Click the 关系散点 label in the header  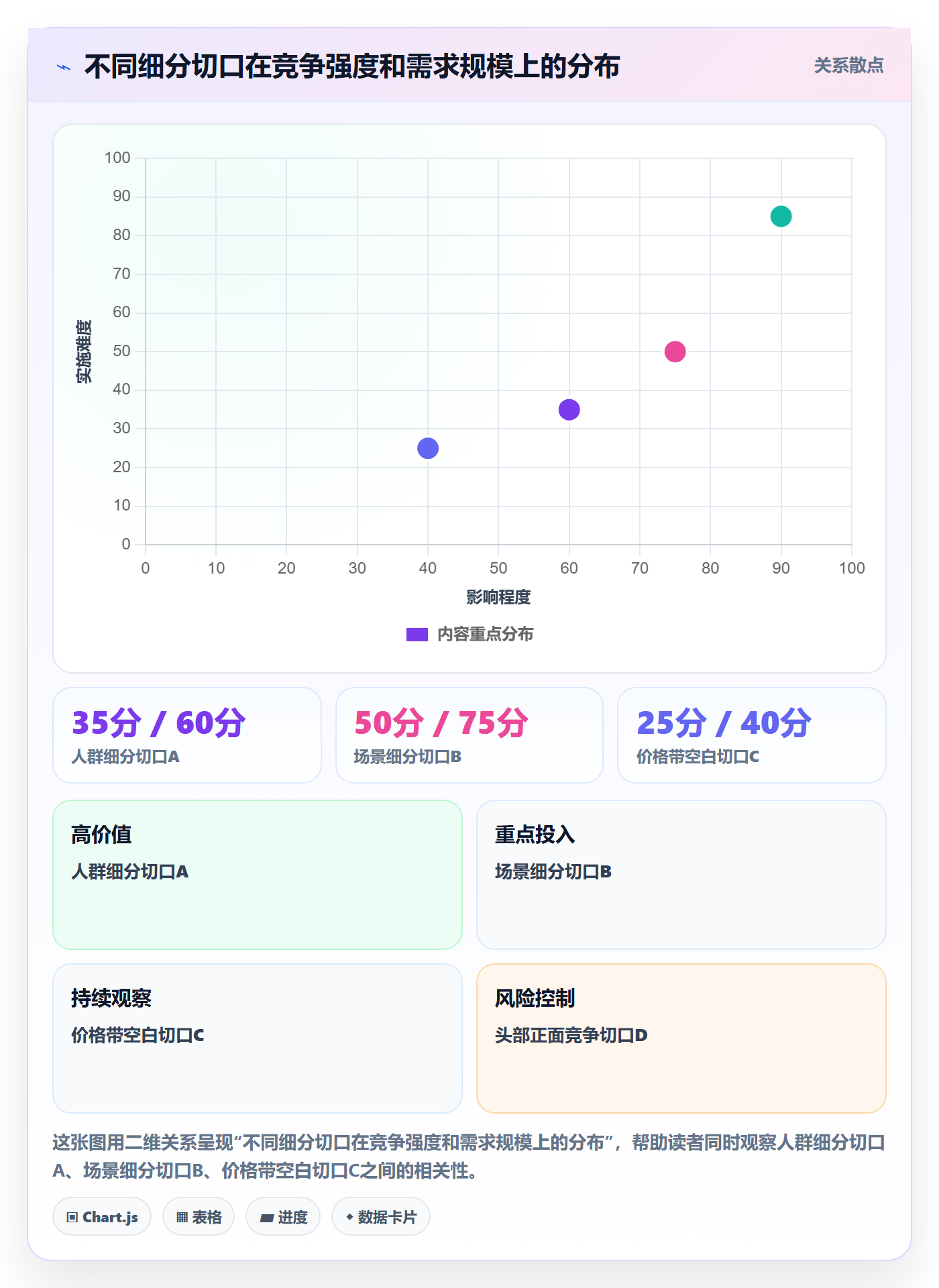848,66
